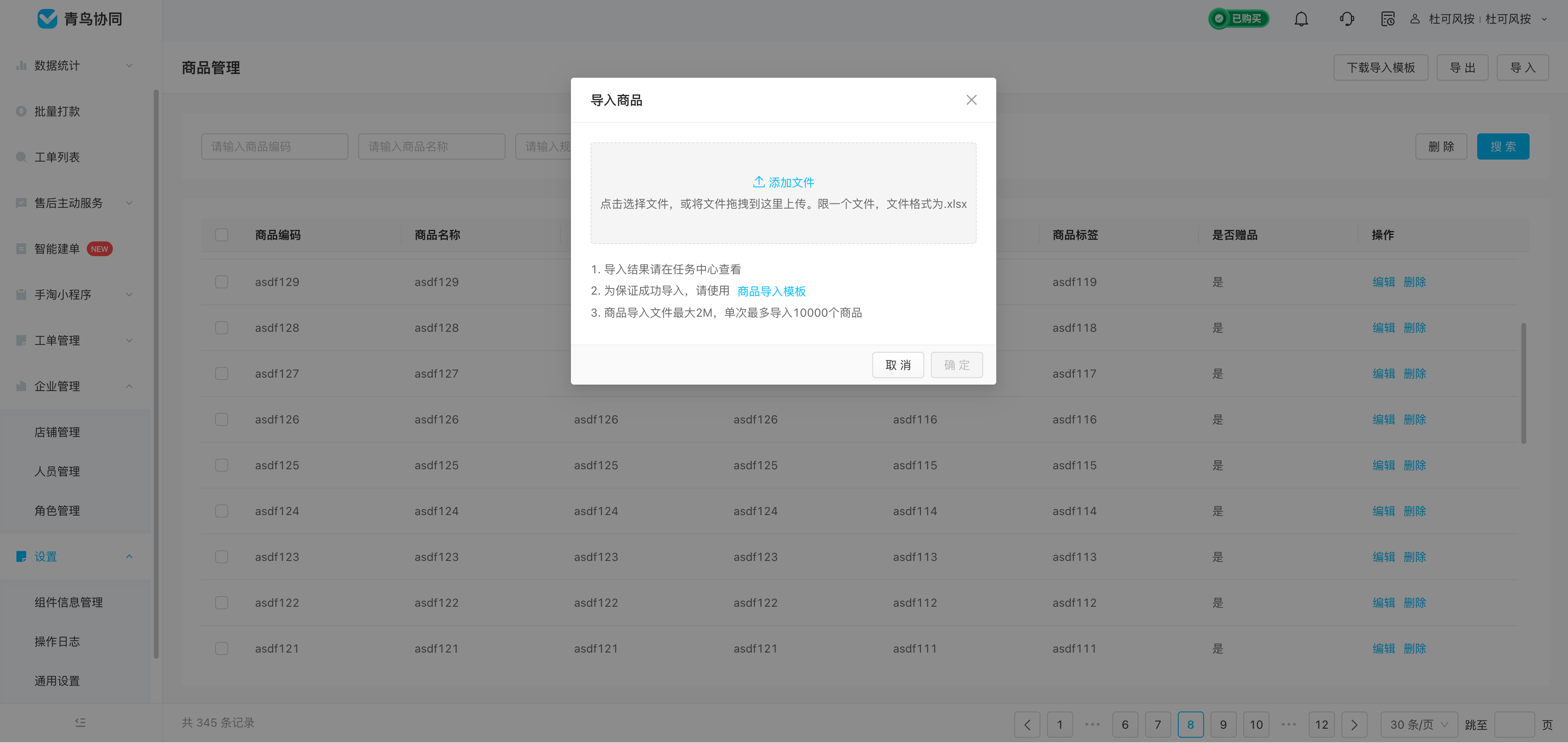Click the 导出 button
Screen dimensions: 1568x743
click(1462, 68)
